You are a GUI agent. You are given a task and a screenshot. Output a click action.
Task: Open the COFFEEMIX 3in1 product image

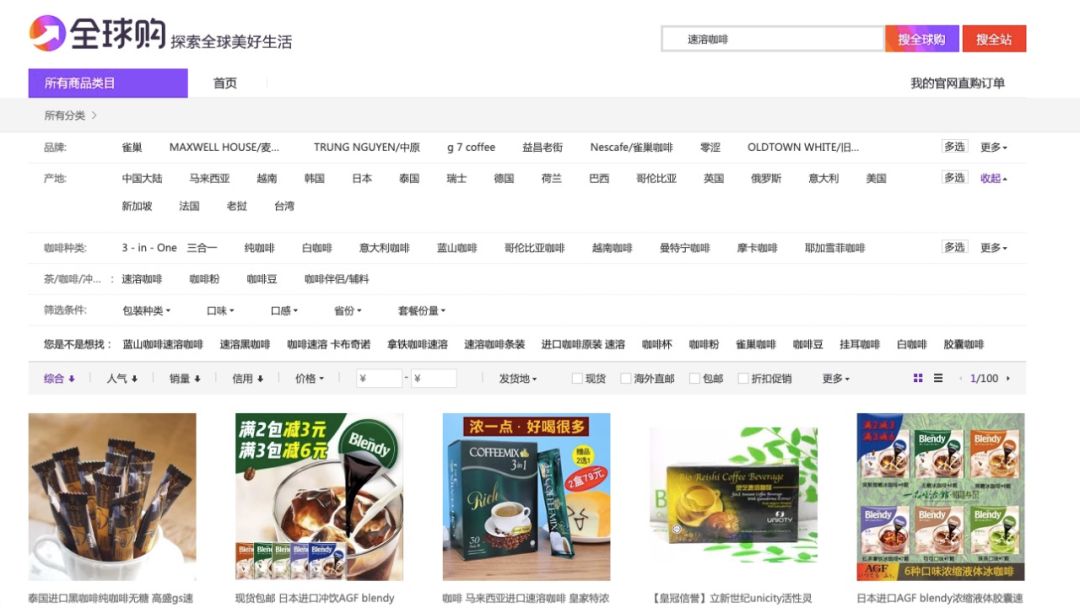(x=526, y=496)
